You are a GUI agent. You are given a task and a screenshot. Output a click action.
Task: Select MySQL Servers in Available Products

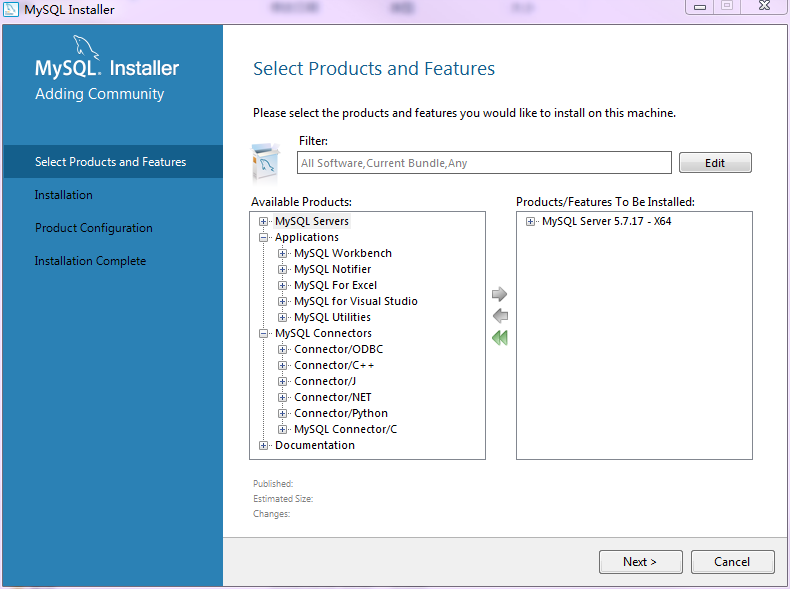pos(312,221)
